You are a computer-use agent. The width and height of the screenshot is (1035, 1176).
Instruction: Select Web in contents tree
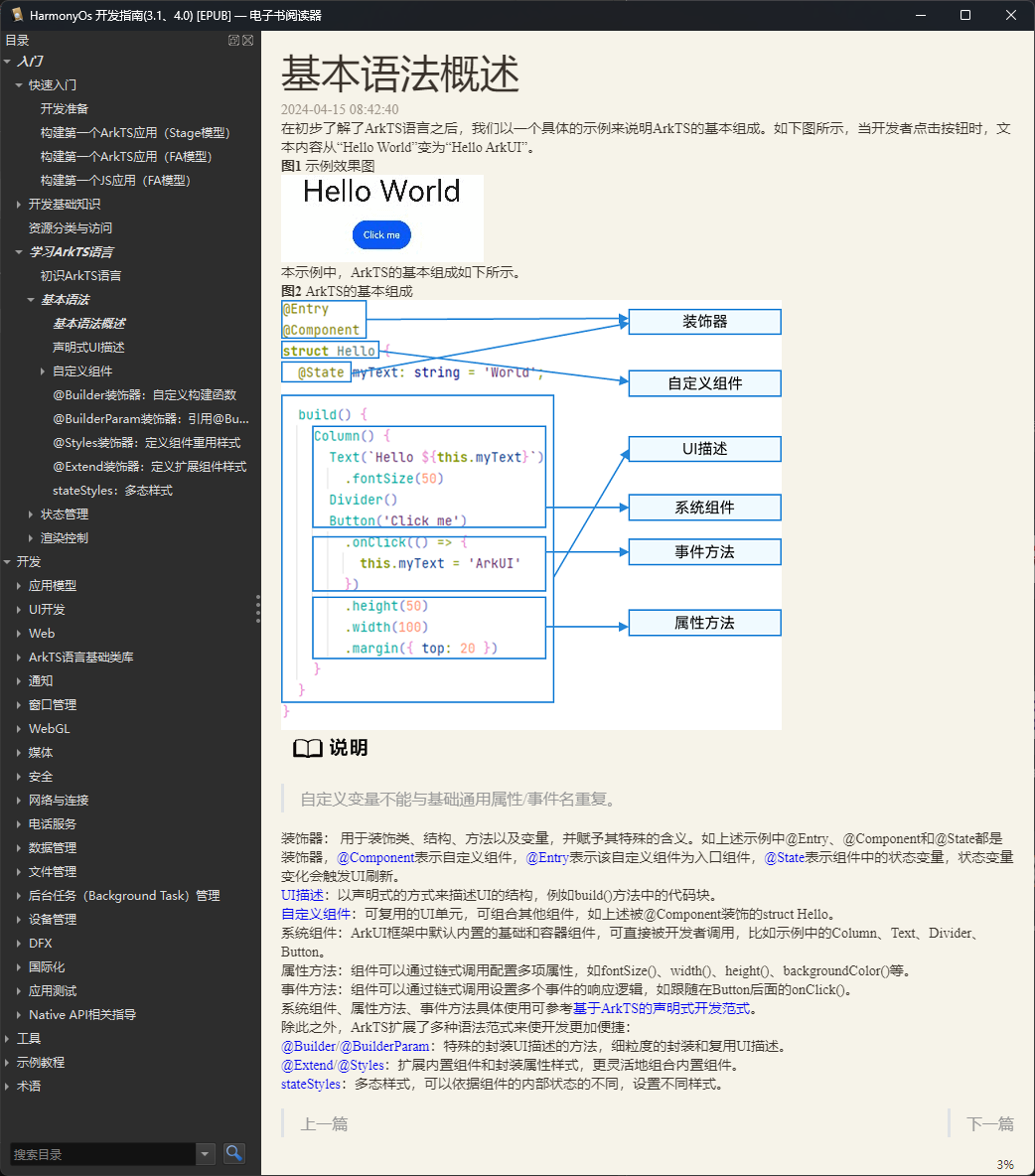coord(42,634)
